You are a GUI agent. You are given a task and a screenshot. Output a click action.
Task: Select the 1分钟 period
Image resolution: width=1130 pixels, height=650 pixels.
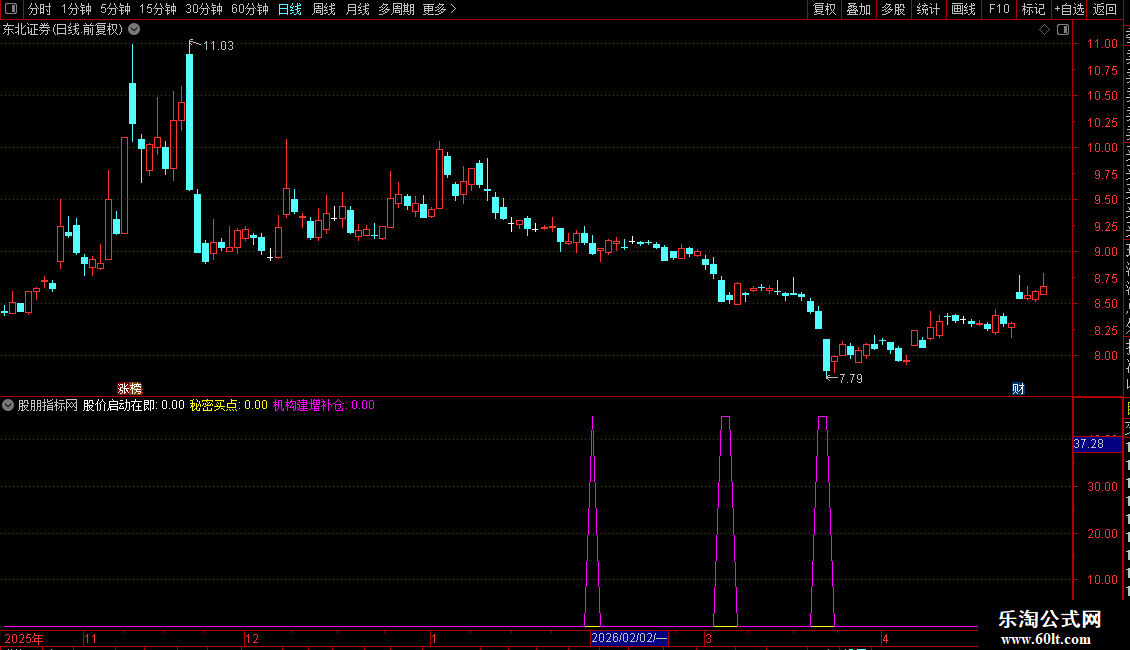click(76, 9)
